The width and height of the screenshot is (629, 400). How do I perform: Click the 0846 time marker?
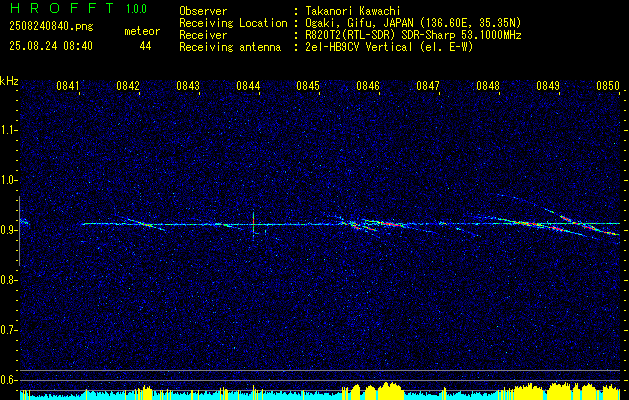pyautogui.click(x=368, y=86)
